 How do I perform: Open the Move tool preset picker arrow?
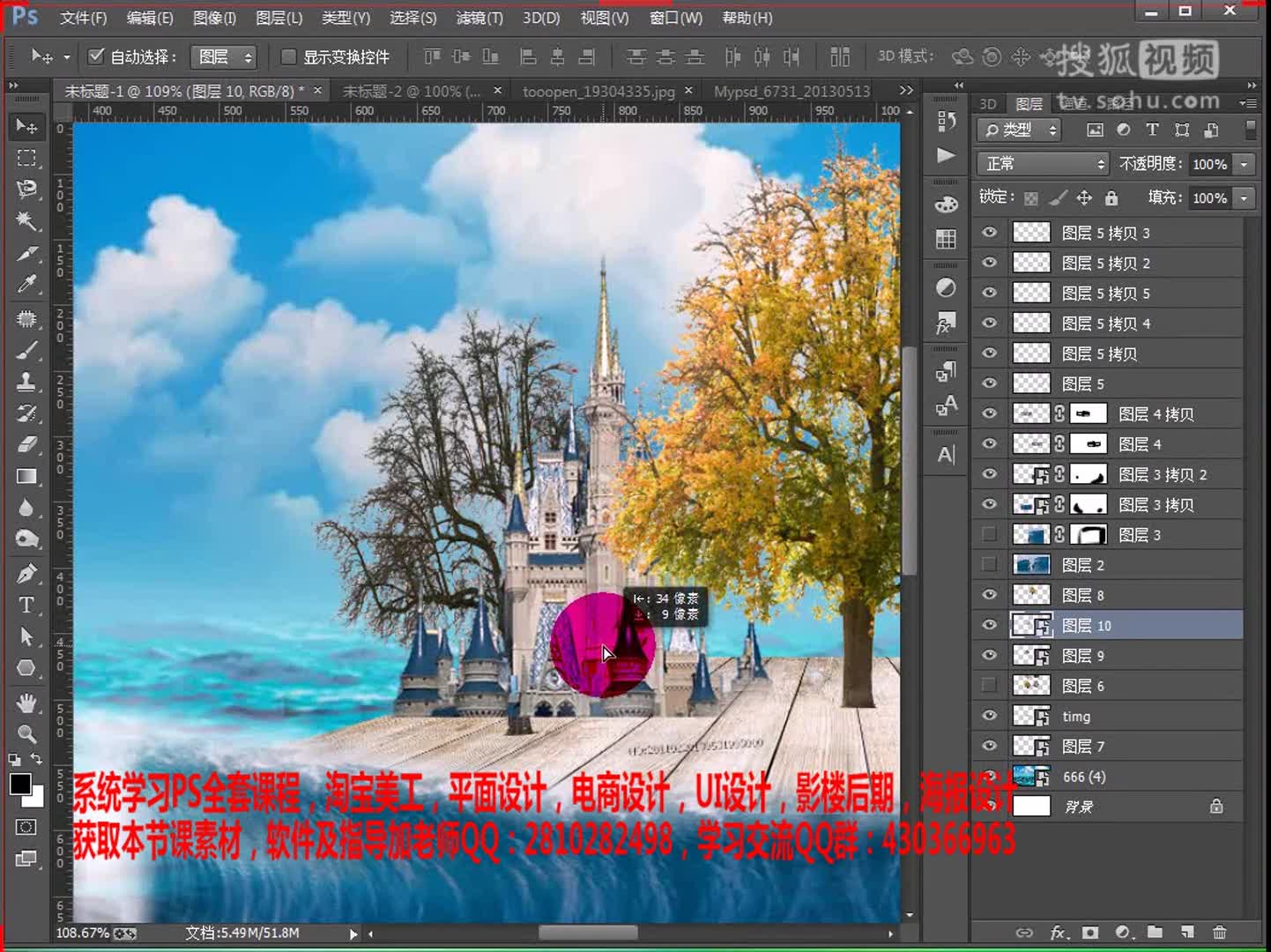(x=67, y=58)
